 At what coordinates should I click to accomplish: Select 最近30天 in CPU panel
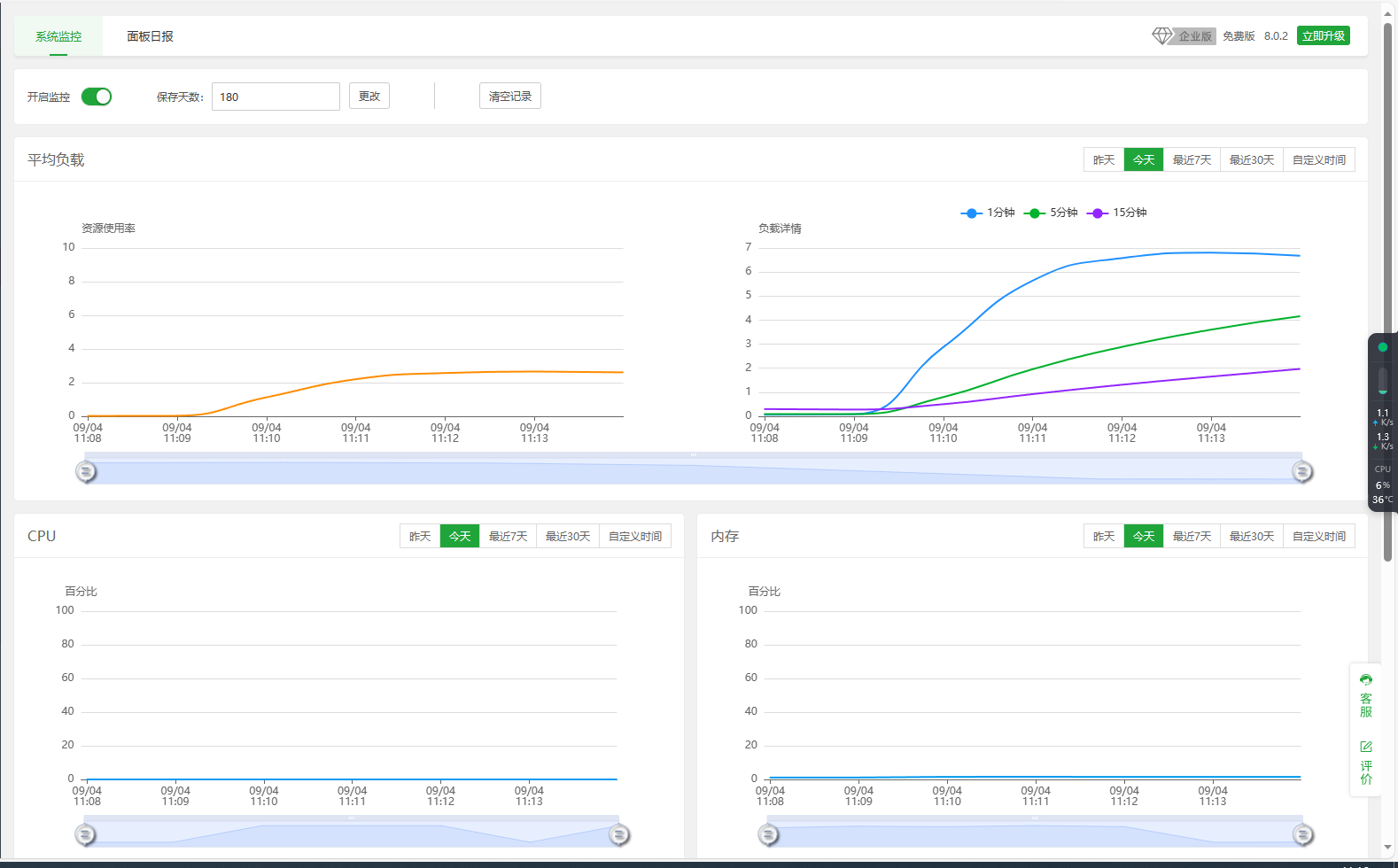pos(568,536)
